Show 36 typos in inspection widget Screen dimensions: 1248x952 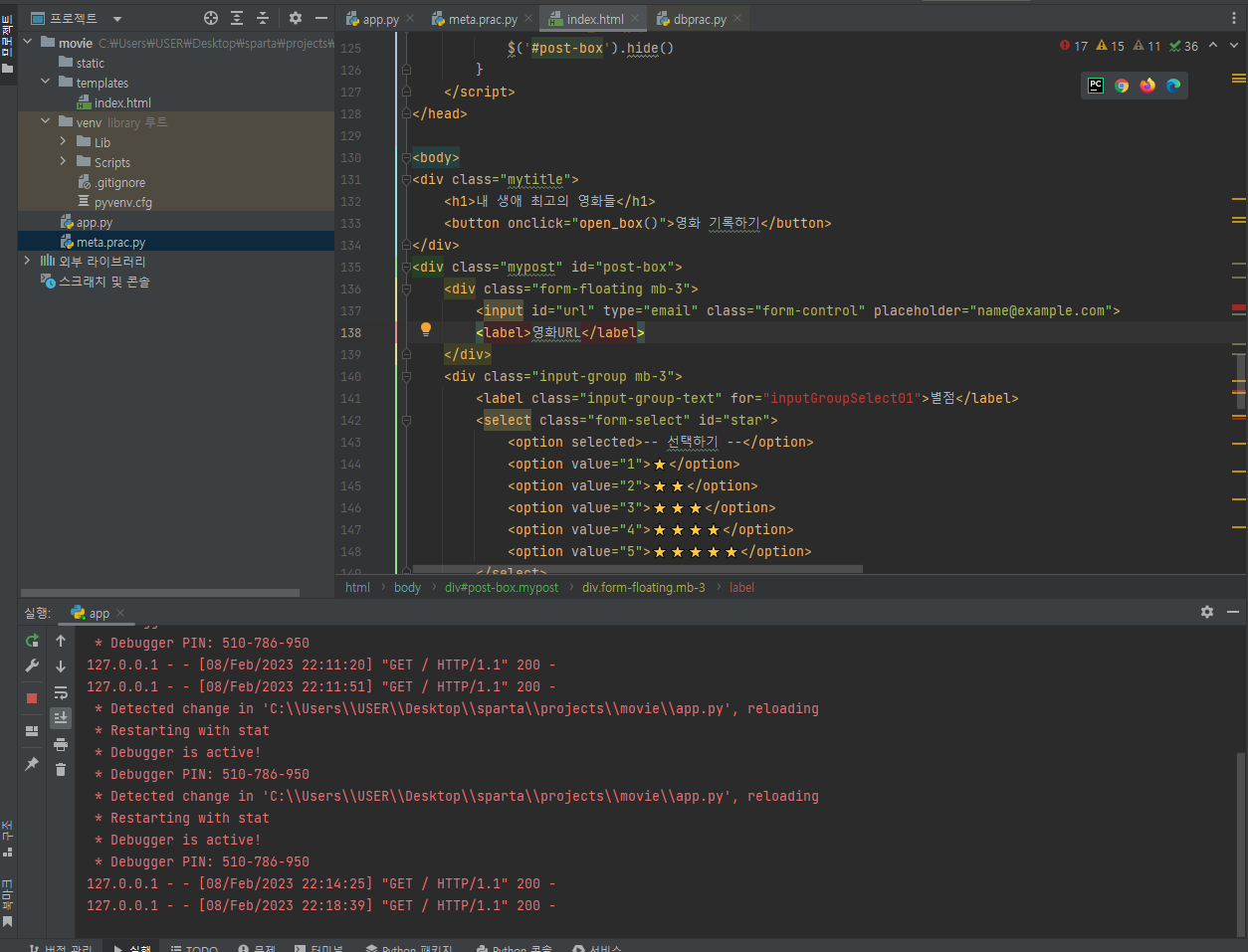1184,46
